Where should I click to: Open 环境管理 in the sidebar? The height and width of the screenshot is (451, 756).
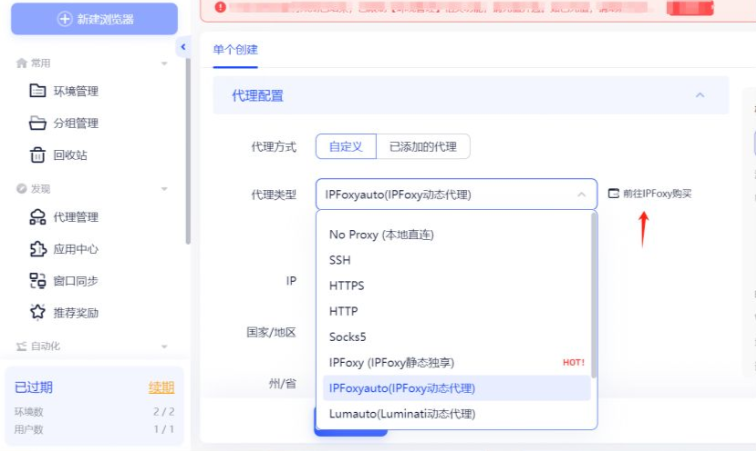tap(76, 91)
